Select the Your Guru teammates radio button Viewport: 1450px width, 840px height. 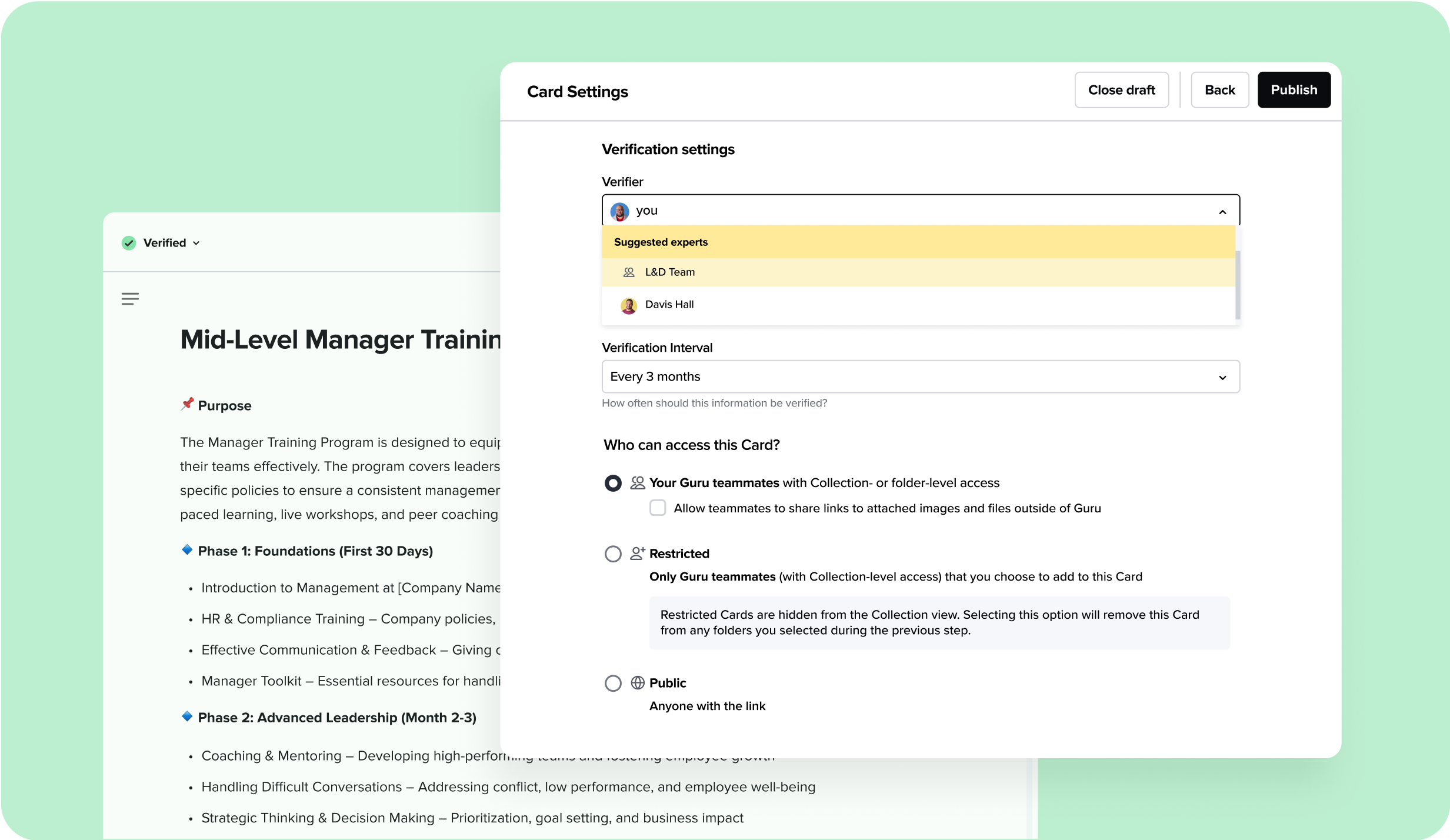click(613, 484)
